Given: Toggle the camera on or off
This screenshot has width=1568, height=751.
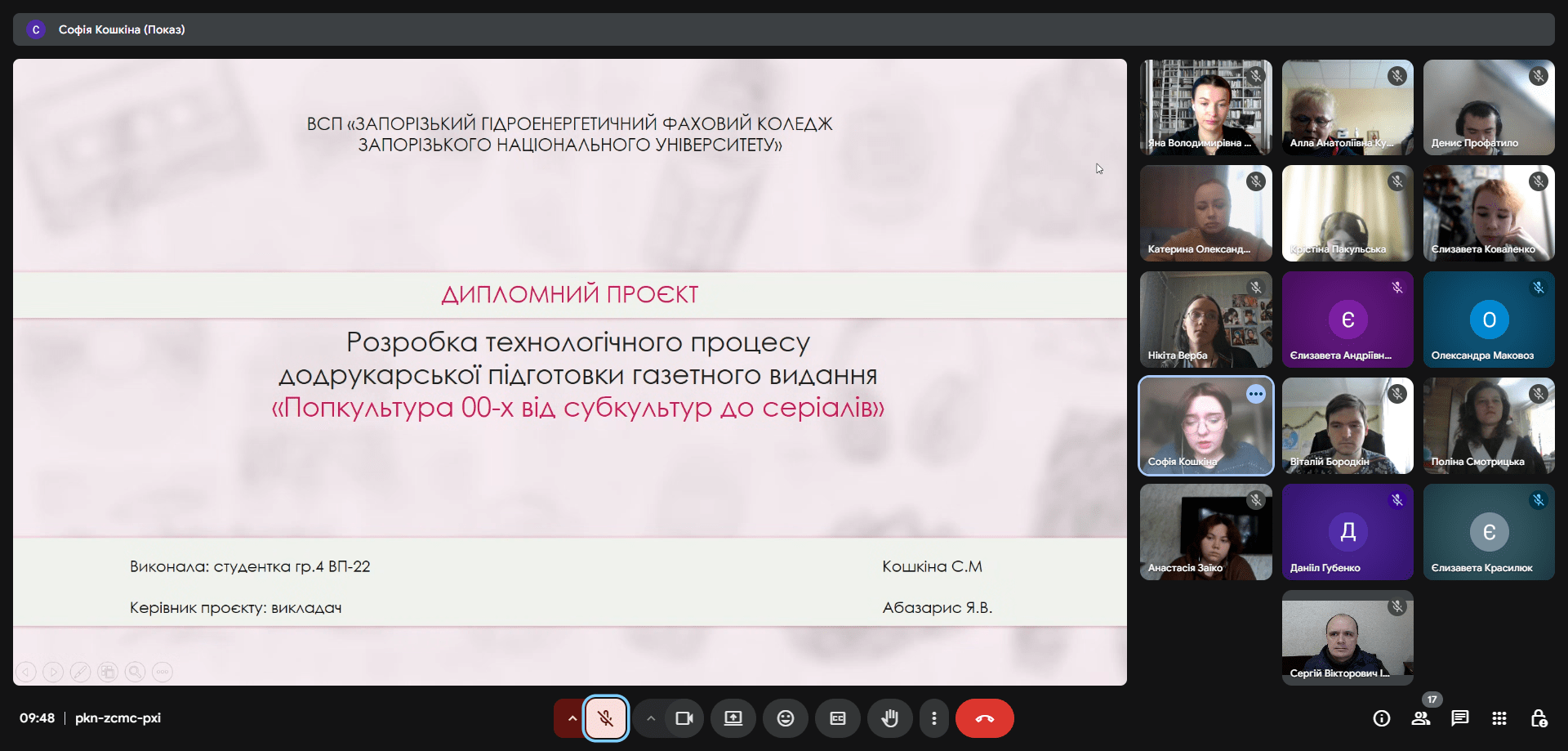Looking at the screenshot, I should coord(684,718).
